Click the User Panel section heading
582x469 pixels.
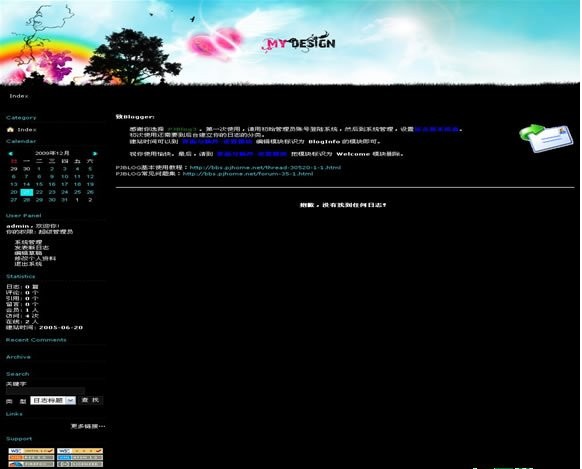pos(23,215)
